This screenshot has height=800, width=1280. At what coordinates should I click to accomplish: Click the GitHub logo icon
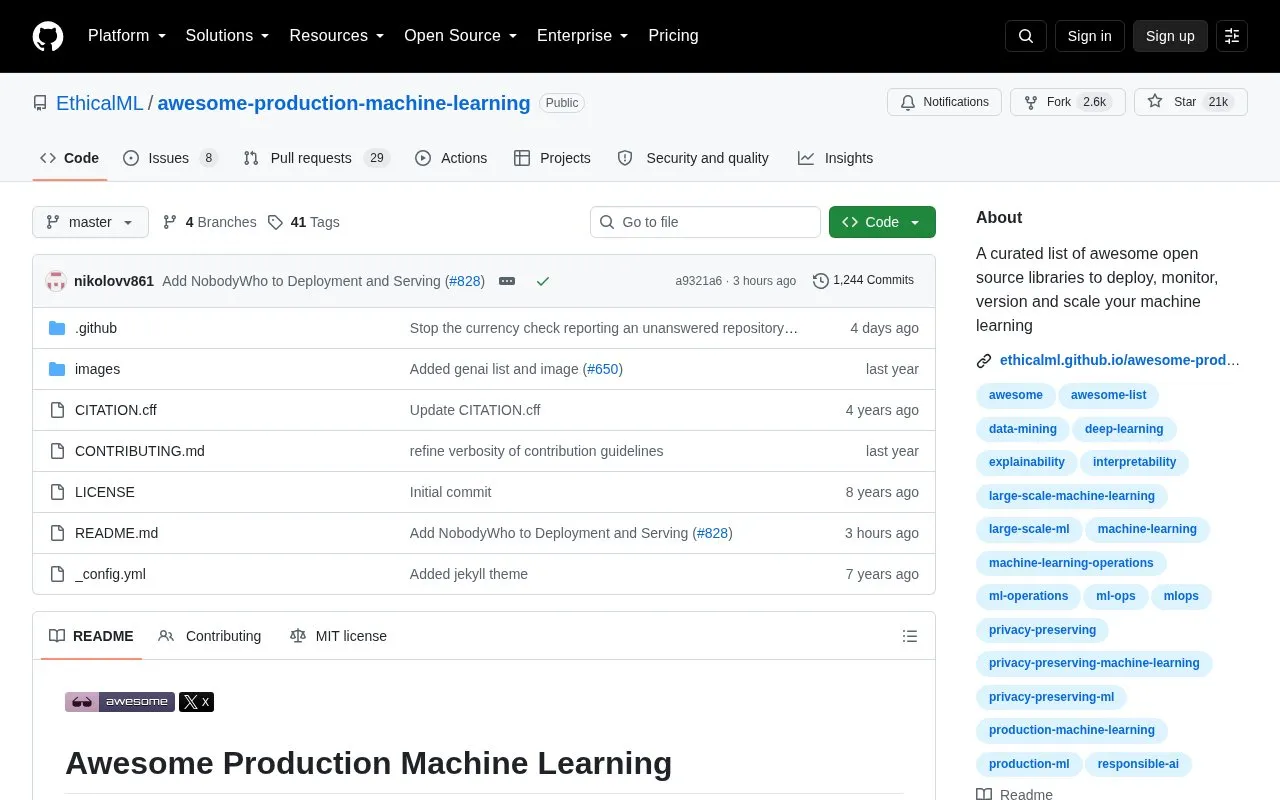click(x=48, y=36)
